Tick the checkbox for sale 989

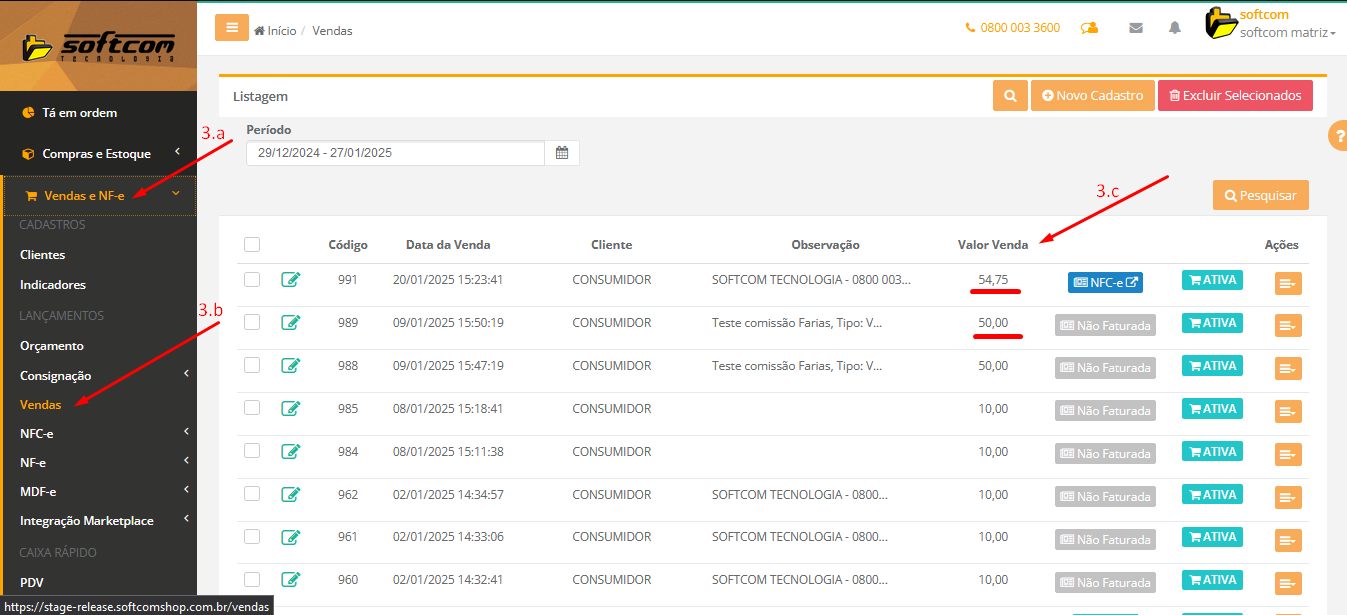click(x=252, y=322)
